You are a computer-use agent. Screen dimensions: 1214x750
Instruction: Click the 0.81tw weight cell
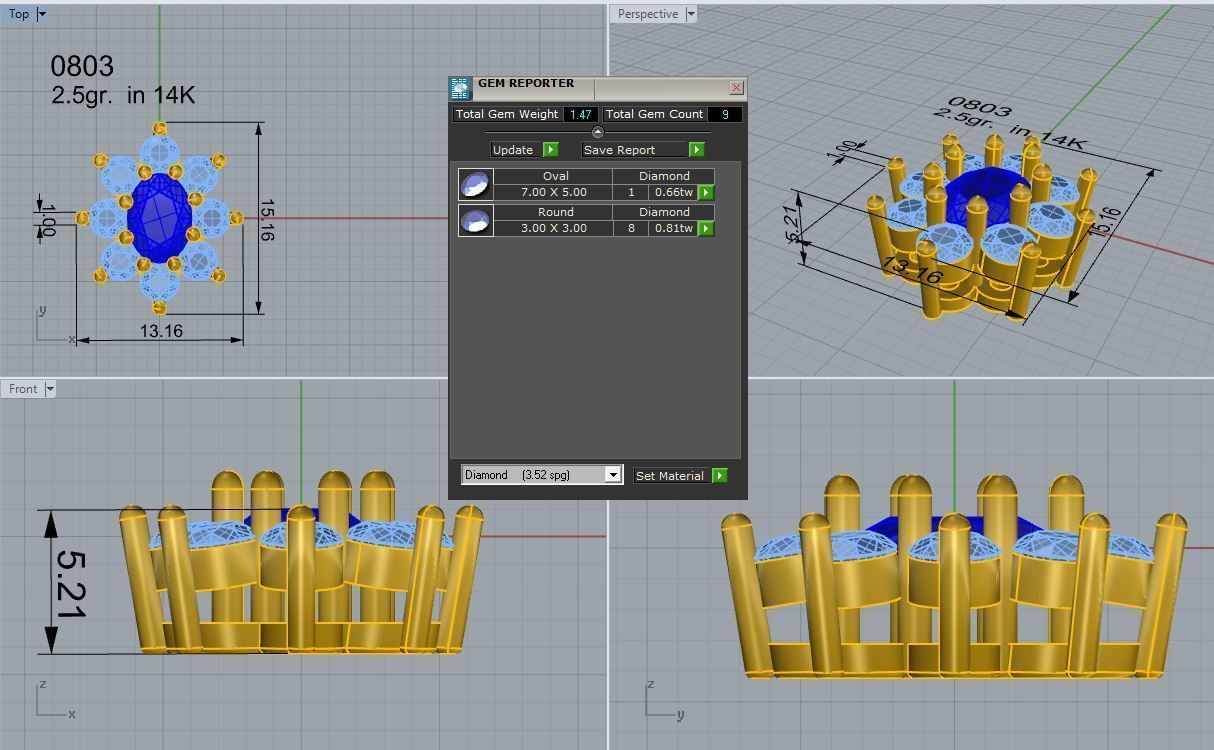[674, 228]
